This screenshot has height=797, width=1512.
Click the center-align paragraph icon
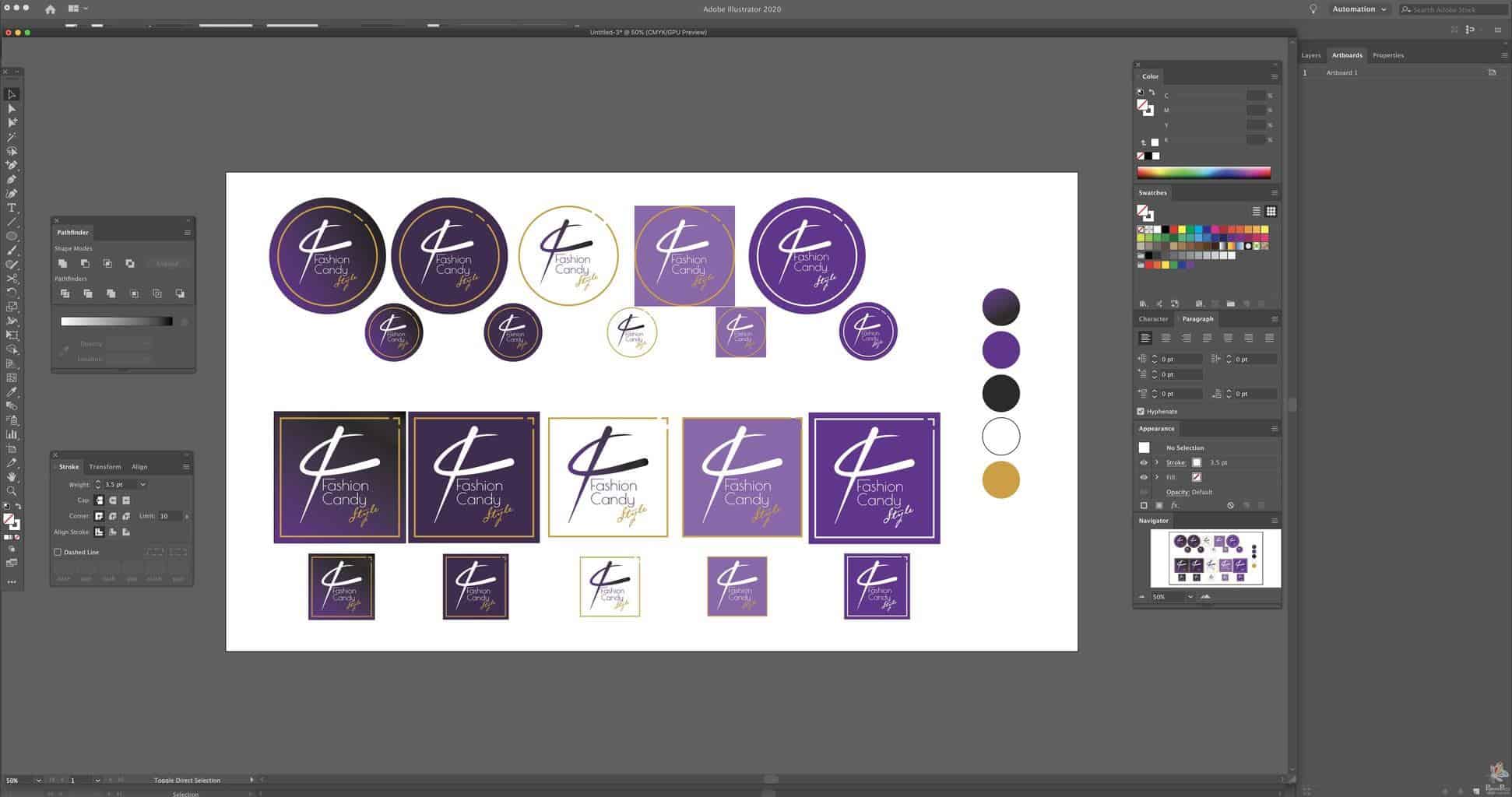[1166, 338]
